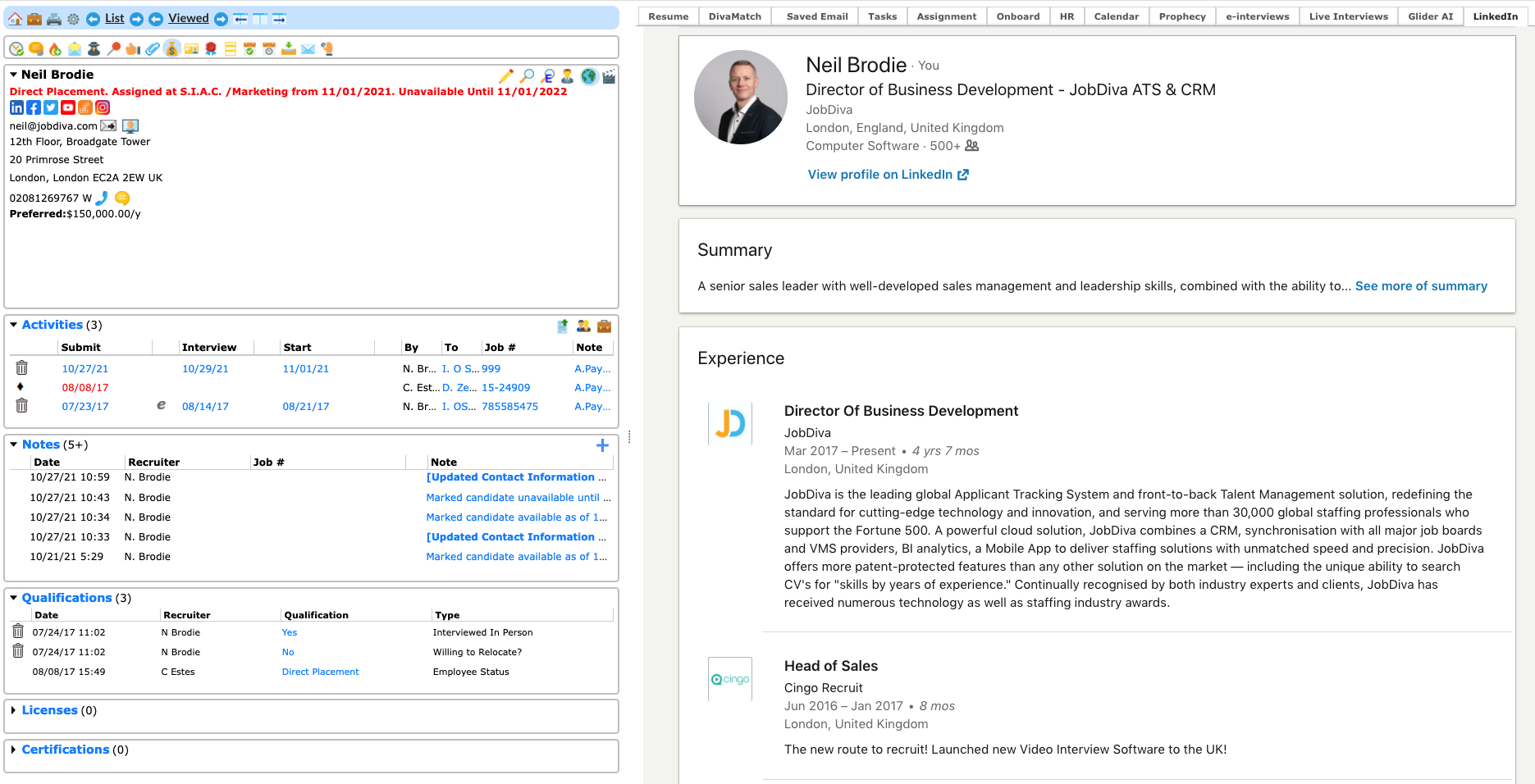Open candidate's Twitter social icon

click(51, 107)
